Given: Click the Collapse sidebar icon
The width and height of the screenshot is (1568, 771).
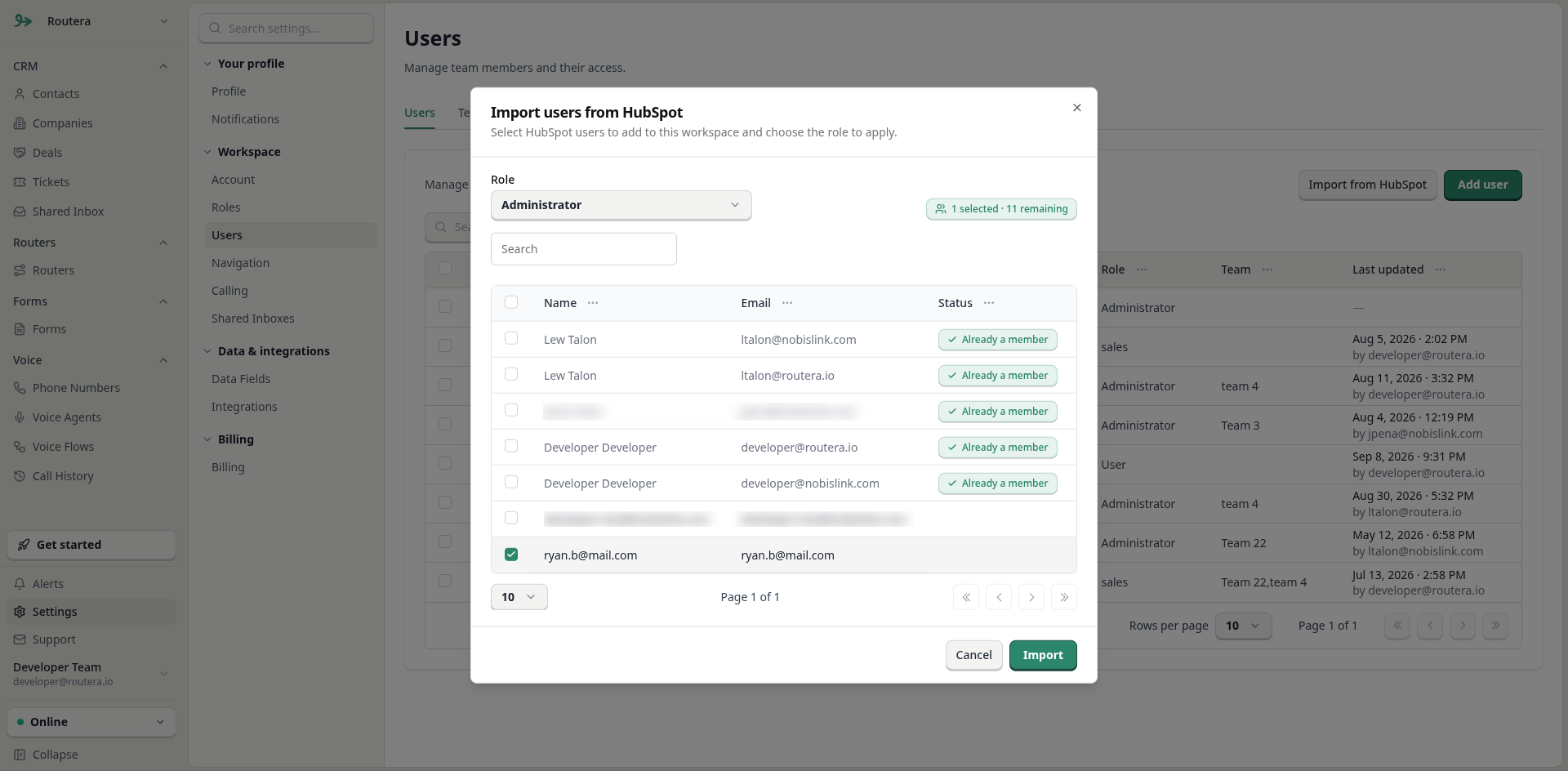Looking at the screenshot, I should click(20, 755).
